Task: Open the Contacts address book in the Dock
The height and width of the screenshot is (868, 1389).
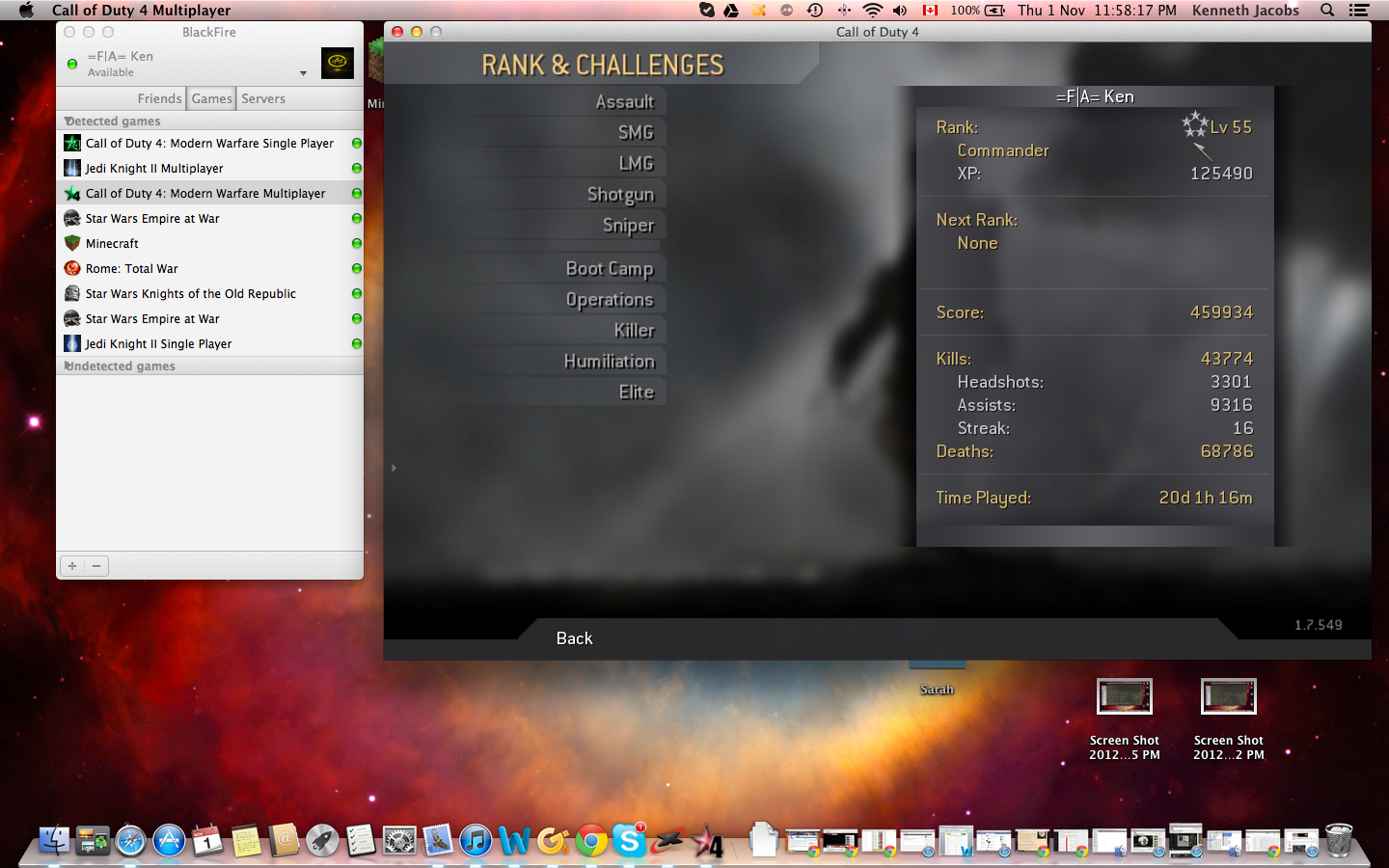Action: (285, 841)
